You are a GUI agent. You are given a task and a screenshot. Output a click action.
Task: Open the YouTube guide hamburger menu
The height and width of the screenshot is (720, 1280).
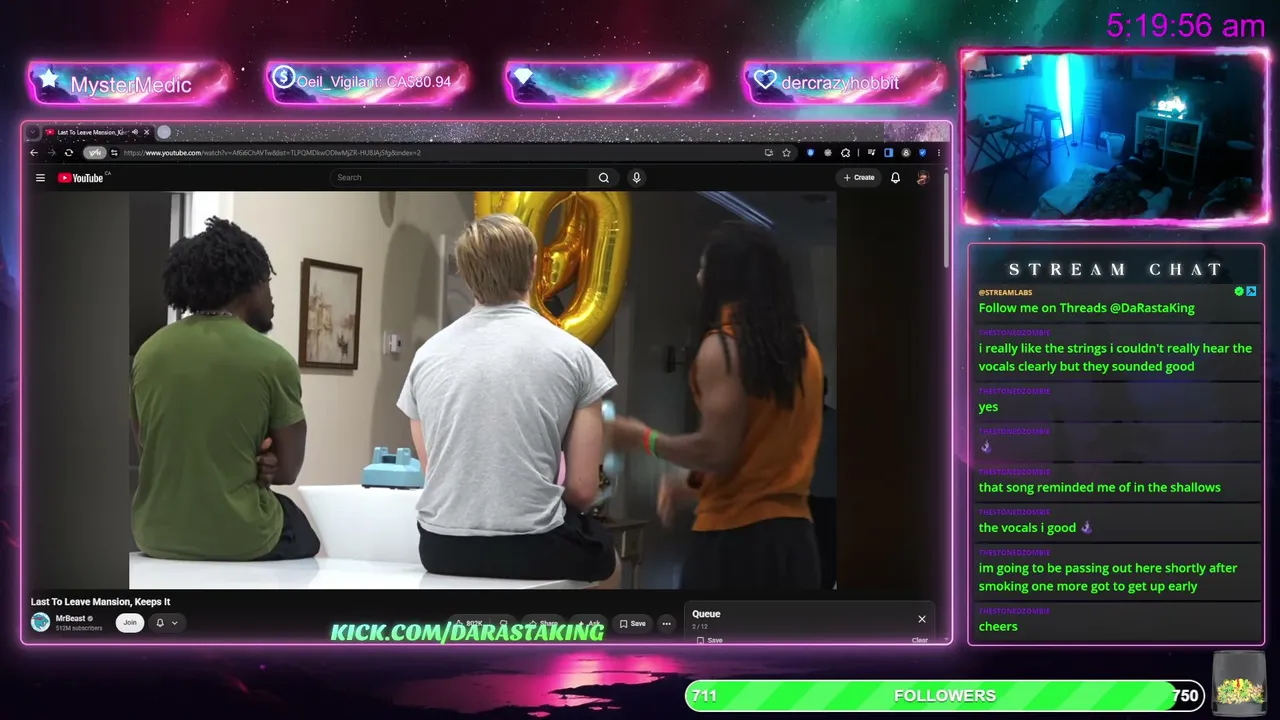point(40,178)
